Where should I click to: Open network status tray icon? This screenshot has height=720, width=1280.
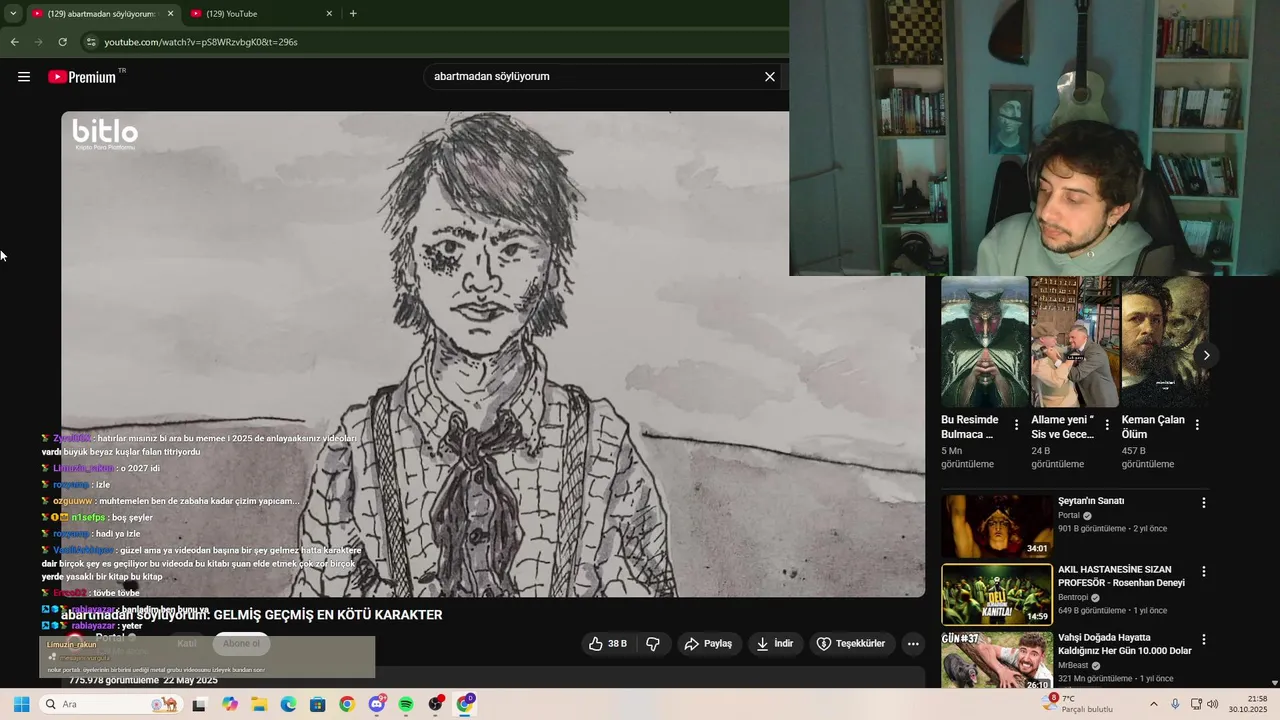1196,704
